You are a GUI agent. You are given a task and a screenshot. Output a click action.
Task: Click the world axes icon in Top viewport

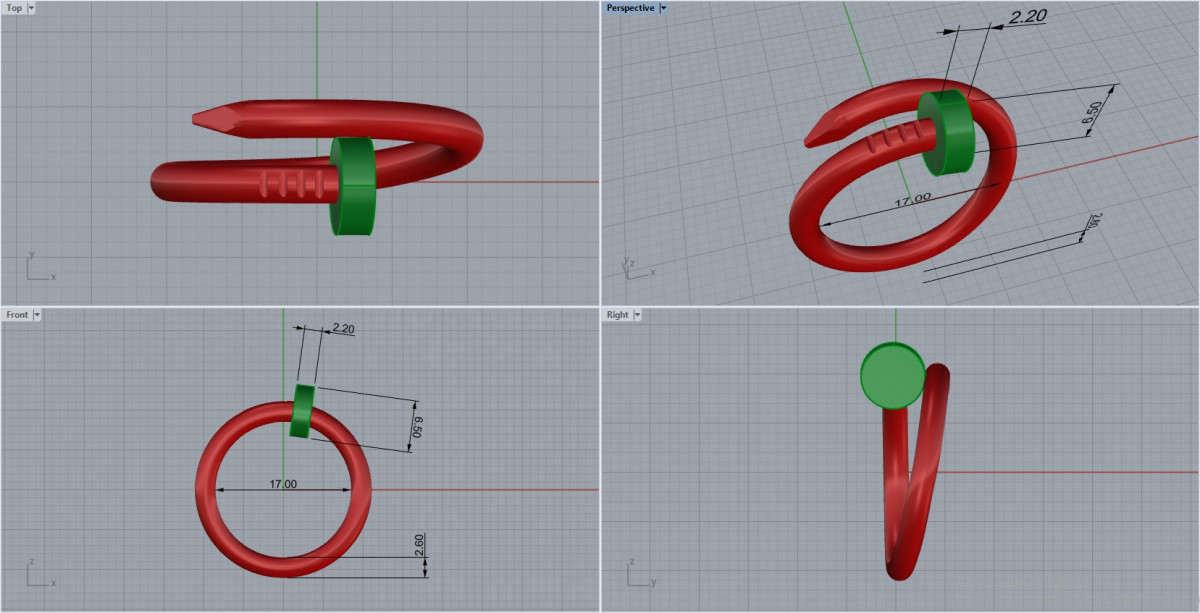click(40, 267)
